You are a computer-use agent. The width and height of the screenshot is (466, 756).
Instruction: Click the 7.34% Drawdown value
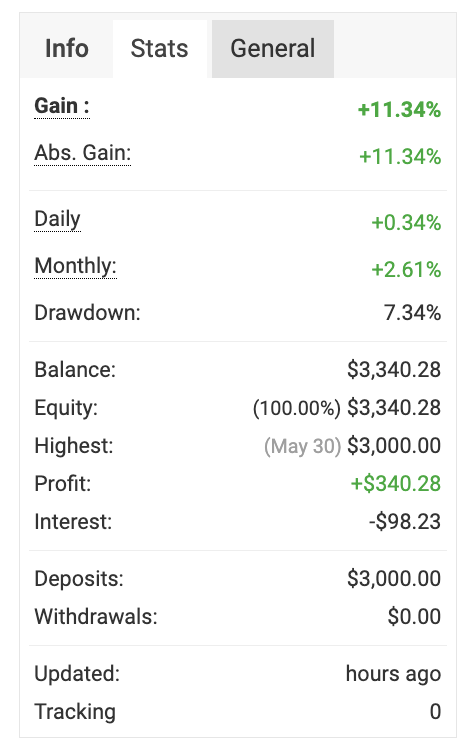pyautogui.click(x=413, y=312)
